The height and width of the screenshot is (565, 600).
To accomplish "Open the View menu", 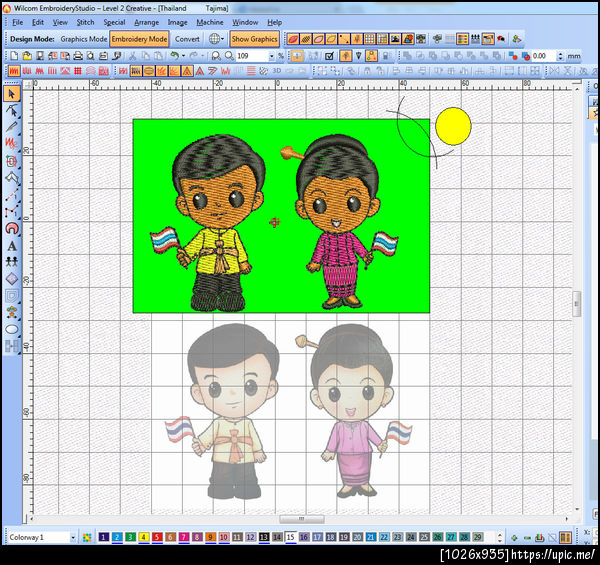I will pos(60,23).
